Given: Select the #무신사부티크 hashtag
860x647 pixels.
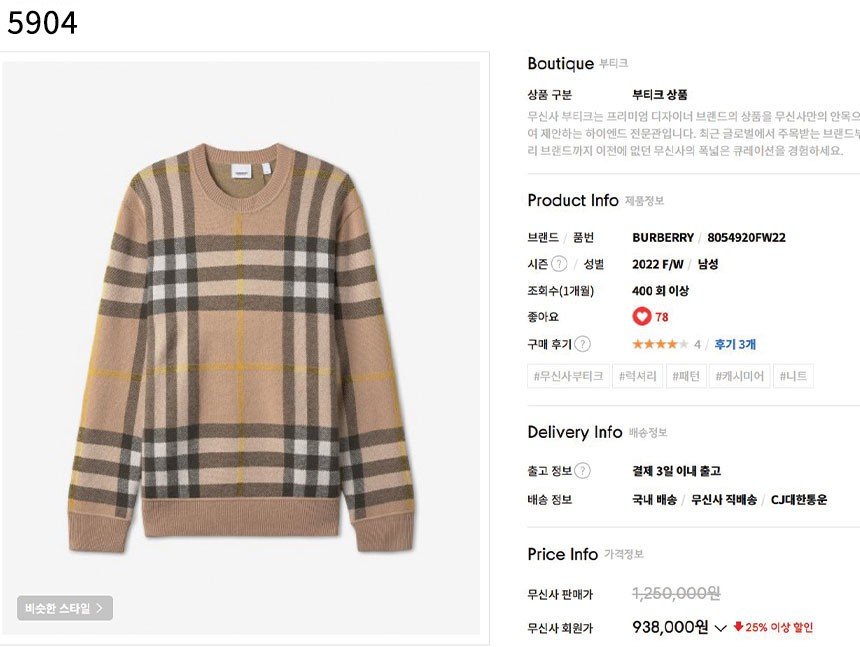Looking at the screenshot, I should [x=568, y=376].
